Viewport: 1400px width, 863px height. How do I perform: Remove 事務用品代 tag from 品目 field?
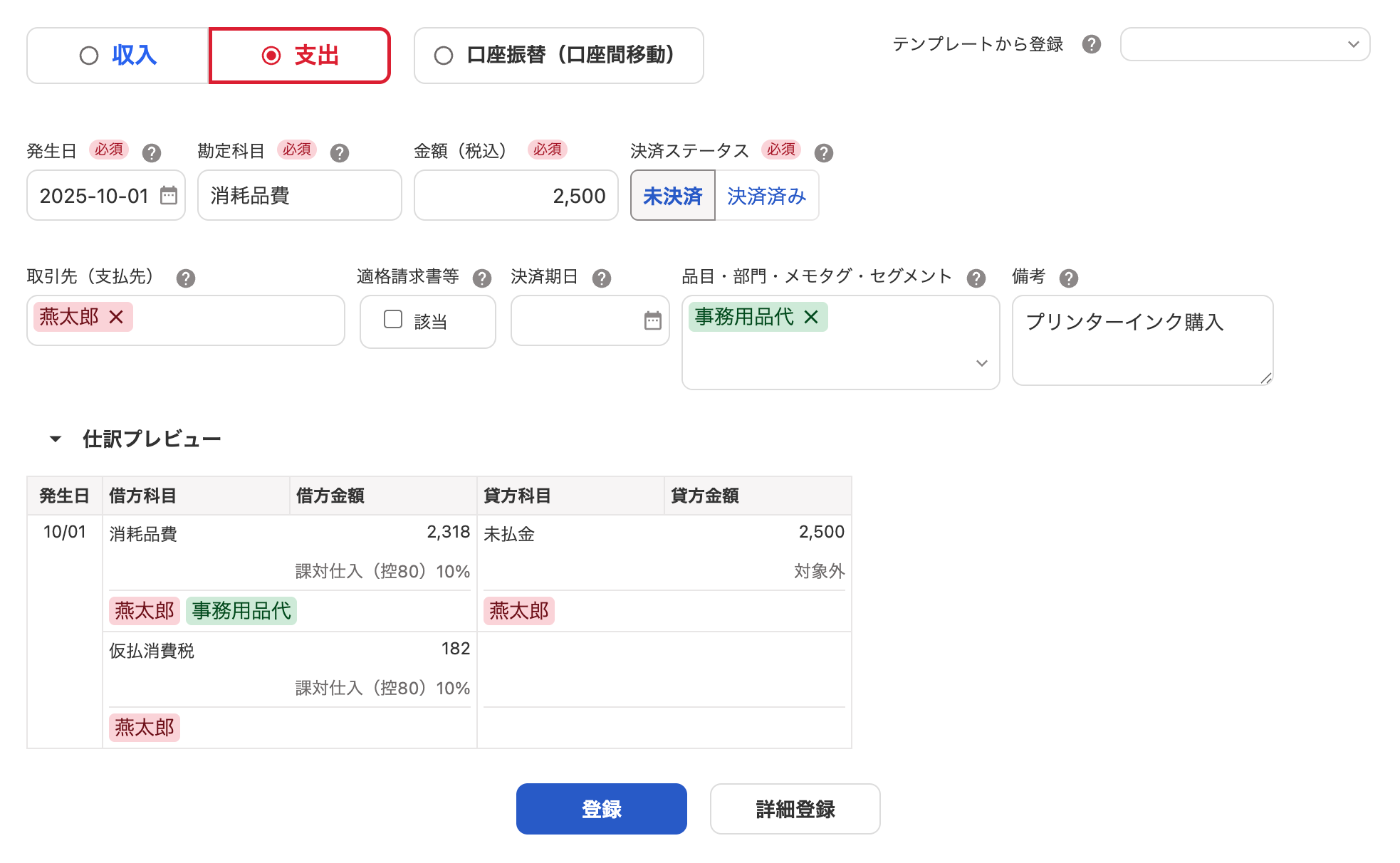tap(810, 317)
